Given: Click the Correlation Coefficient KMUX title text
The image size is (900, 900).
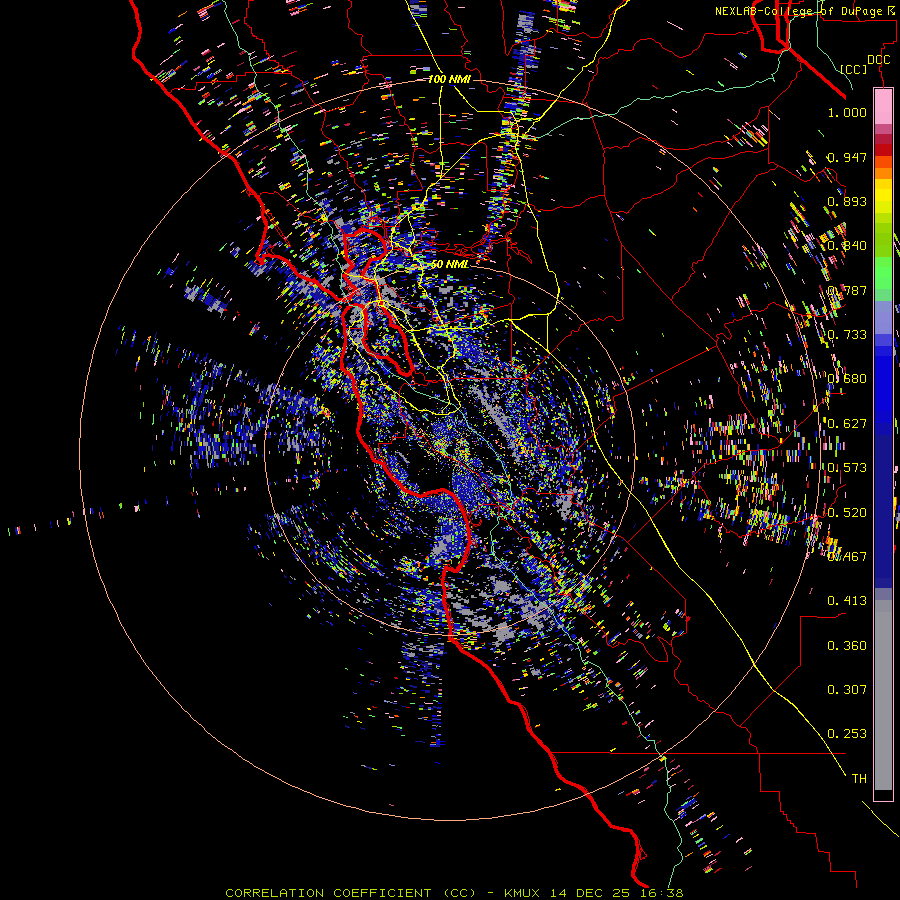Looking at the screenshot, I should (454, 893).
